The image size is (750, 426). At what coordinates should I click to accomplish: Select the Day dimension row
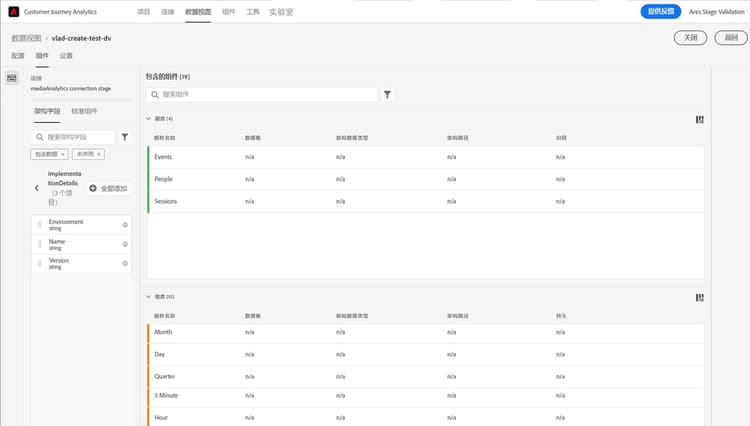(426, 354)
